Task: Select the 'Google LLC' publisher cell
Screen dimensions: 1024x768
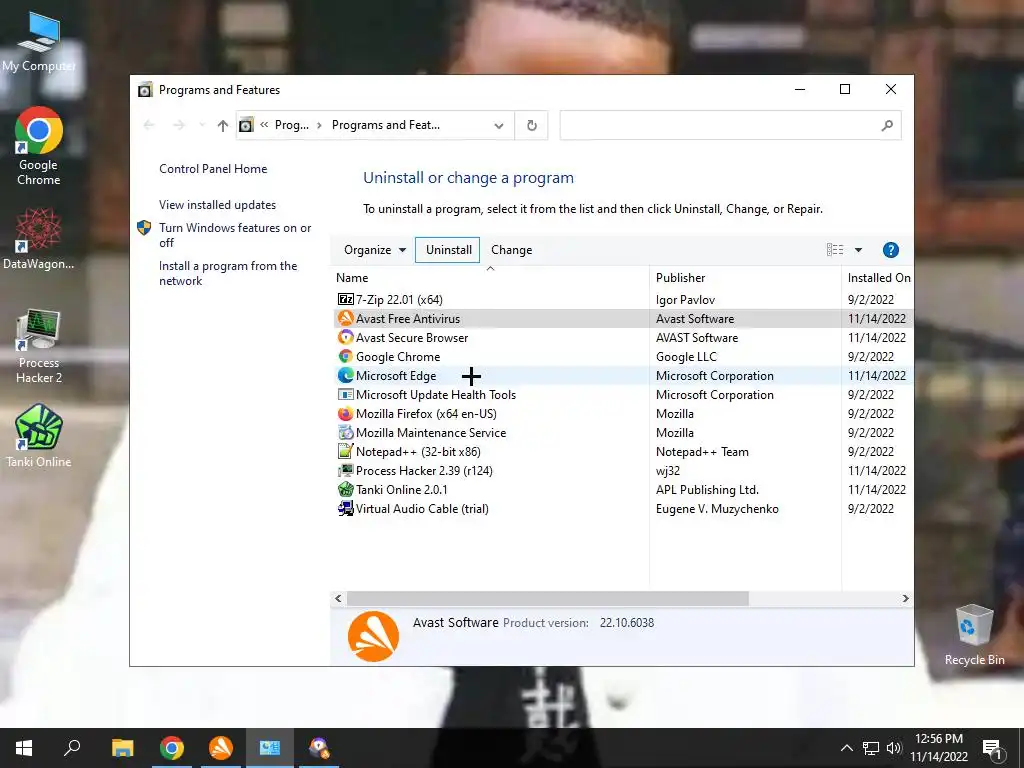Action: click(x=686, y=357)
